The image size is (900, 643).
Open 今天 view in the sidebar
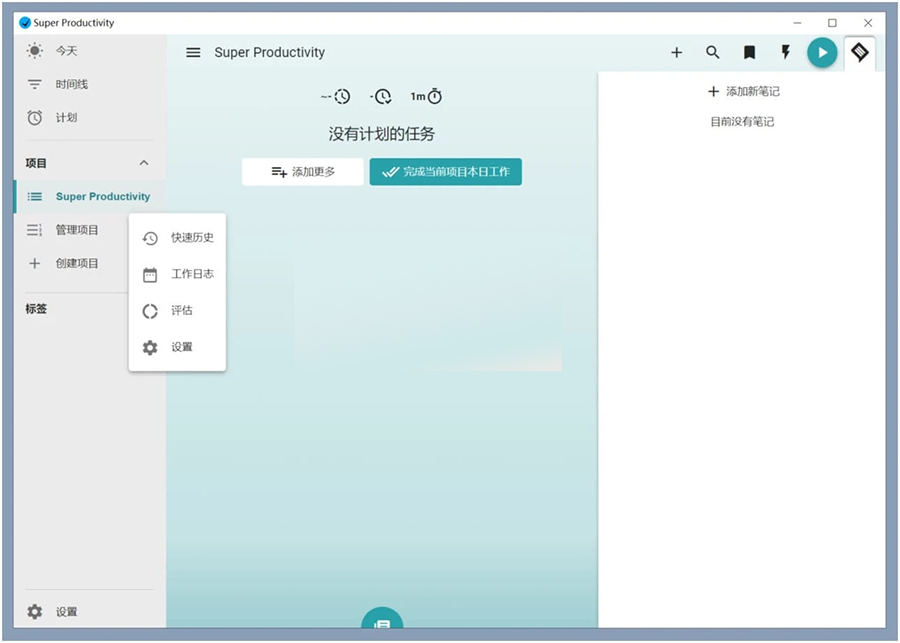(x=66, y=51)
